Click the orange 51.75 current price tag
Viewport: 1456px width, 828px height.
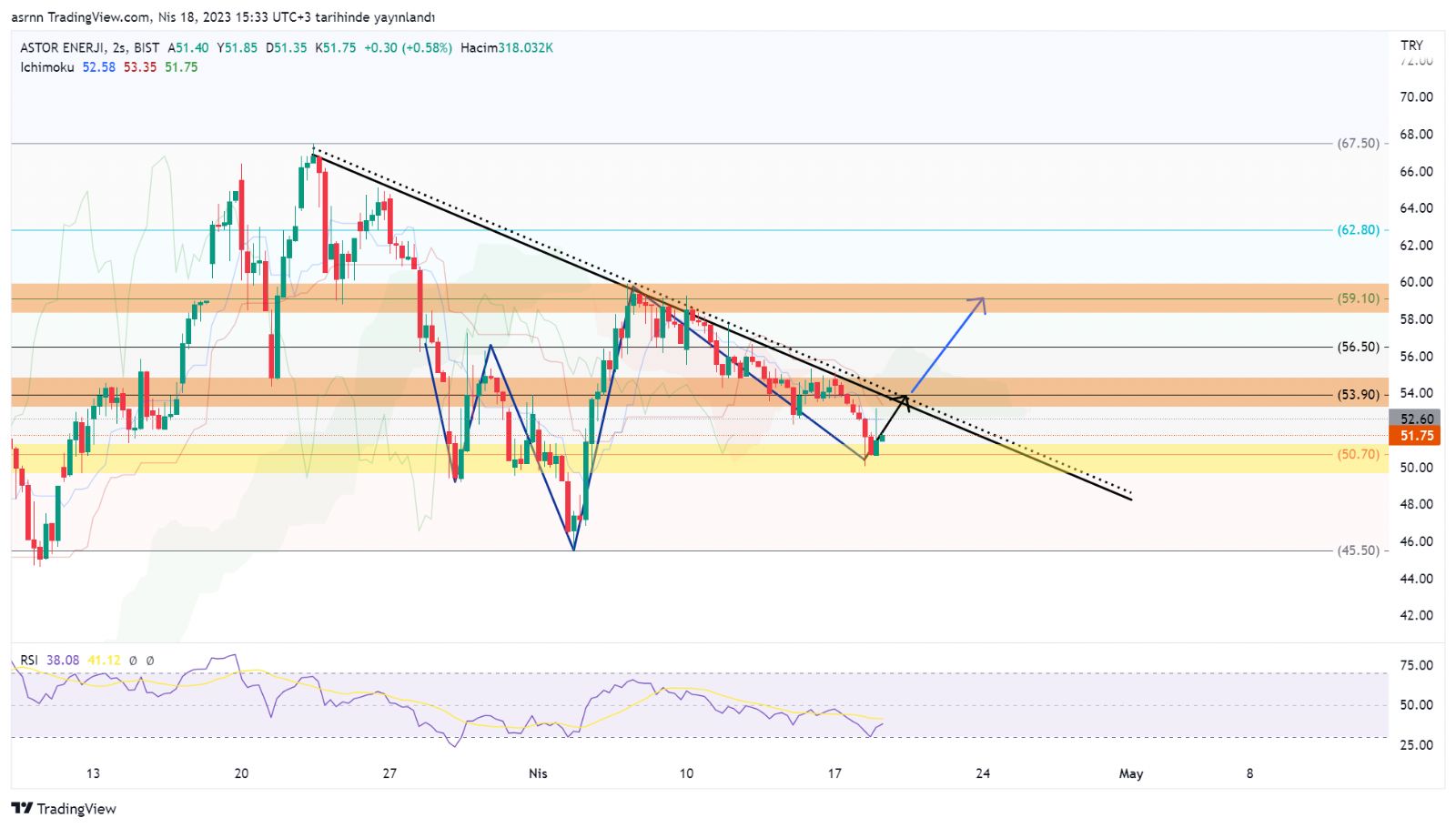[1416, 436]
